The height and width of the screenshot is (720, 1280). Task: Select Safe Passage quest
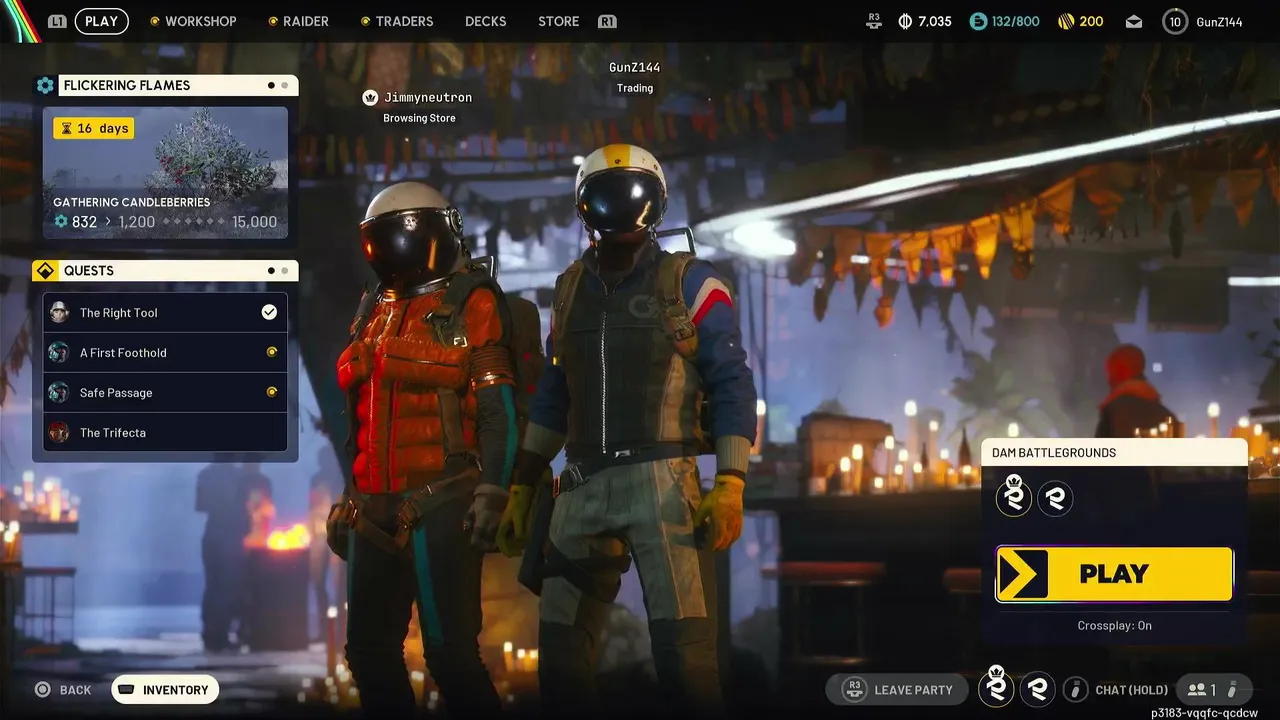165,392
